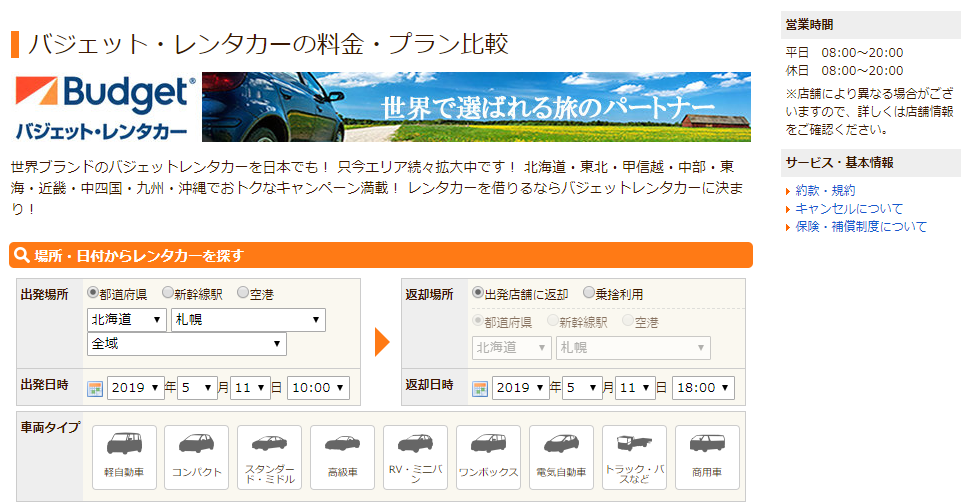Viewport: 961px width, 503px height.
Task: Select the 軽自動車 vehicle type icon
Action: 125,456
